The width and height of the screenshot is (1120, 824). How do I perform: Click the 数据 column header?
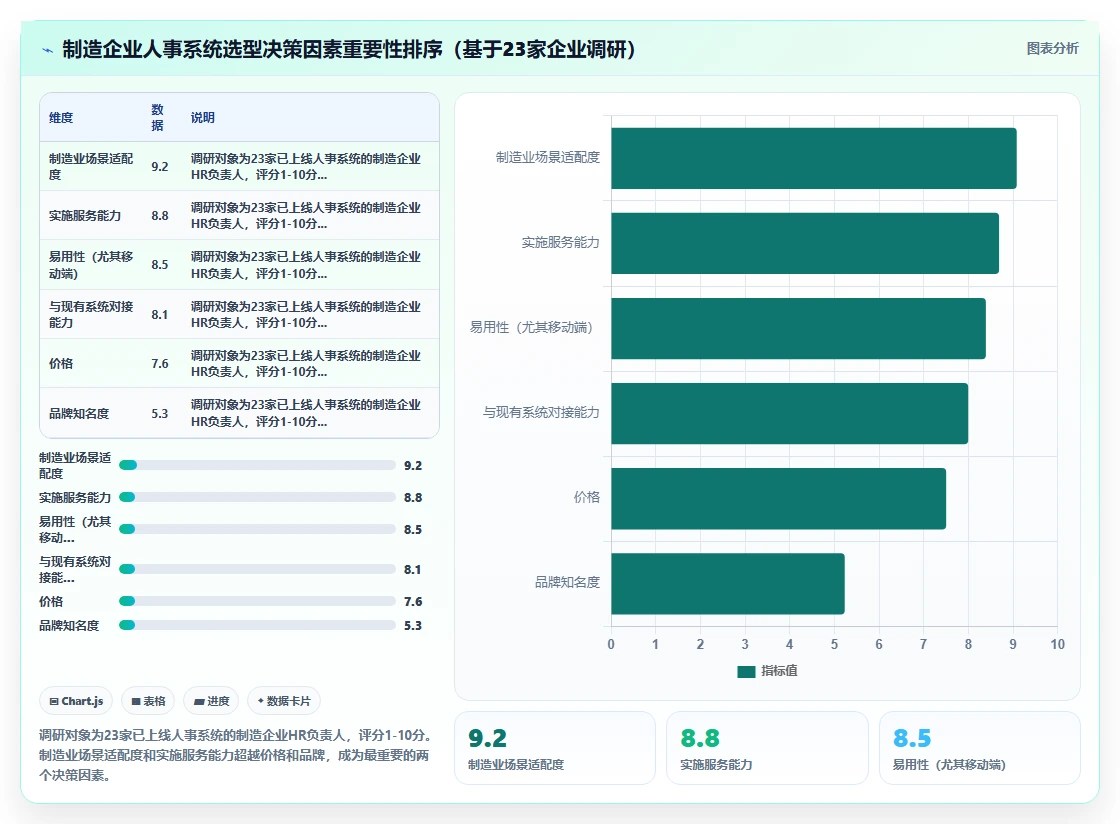coord(157,118)
